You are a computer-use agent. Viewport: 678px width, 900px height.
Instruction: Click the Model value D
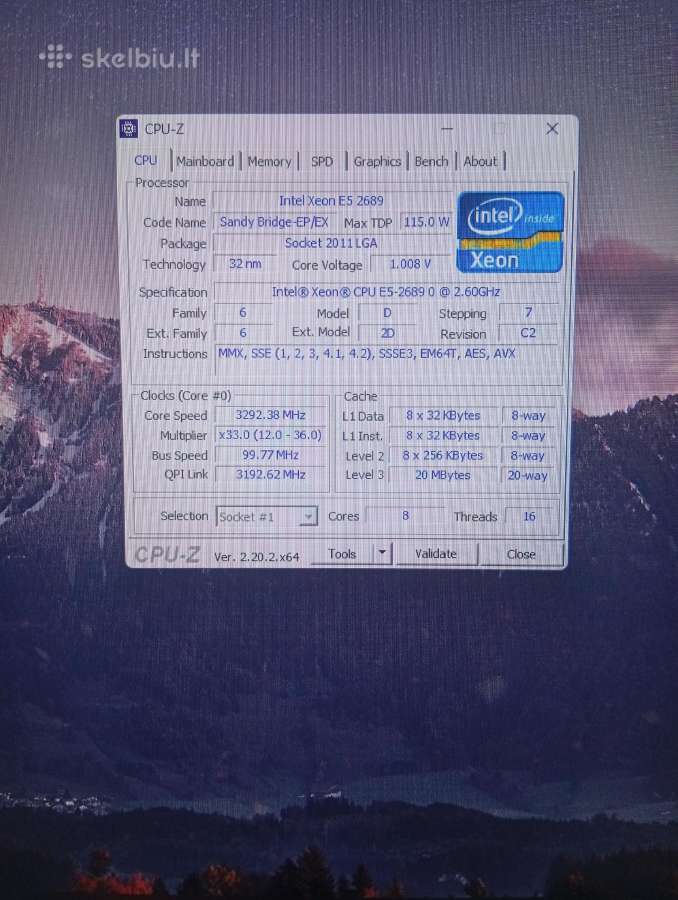[x=387, y=313]
